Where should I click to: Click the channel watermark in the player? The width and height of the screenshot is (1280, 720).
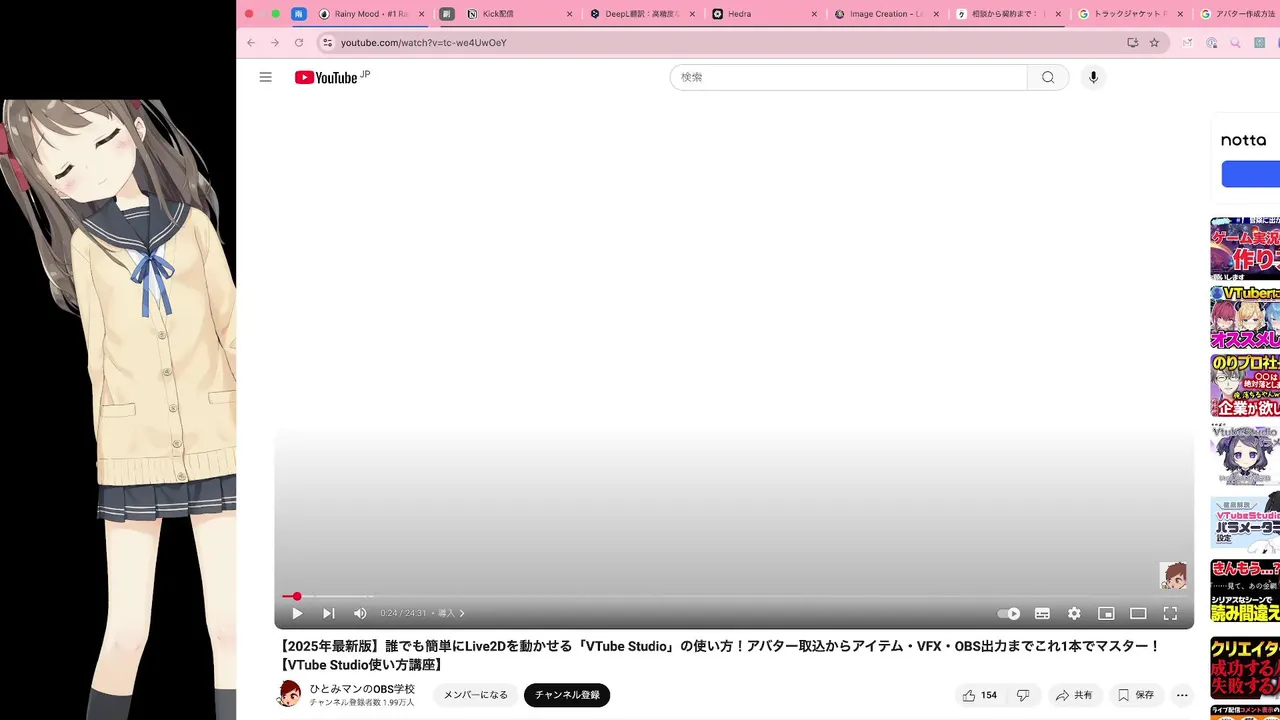tap(1173, 575)
